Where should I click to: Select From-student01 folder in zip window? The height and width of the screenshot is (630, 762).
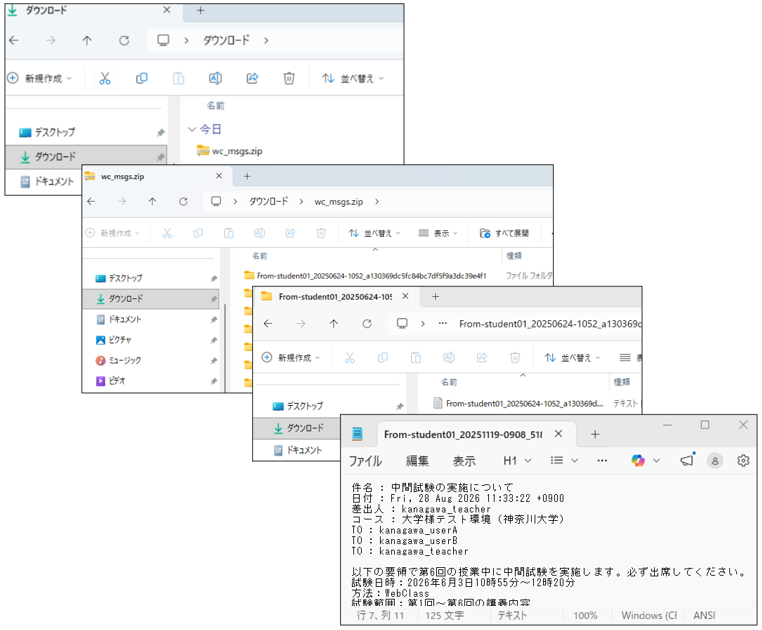tap(365, 276)
